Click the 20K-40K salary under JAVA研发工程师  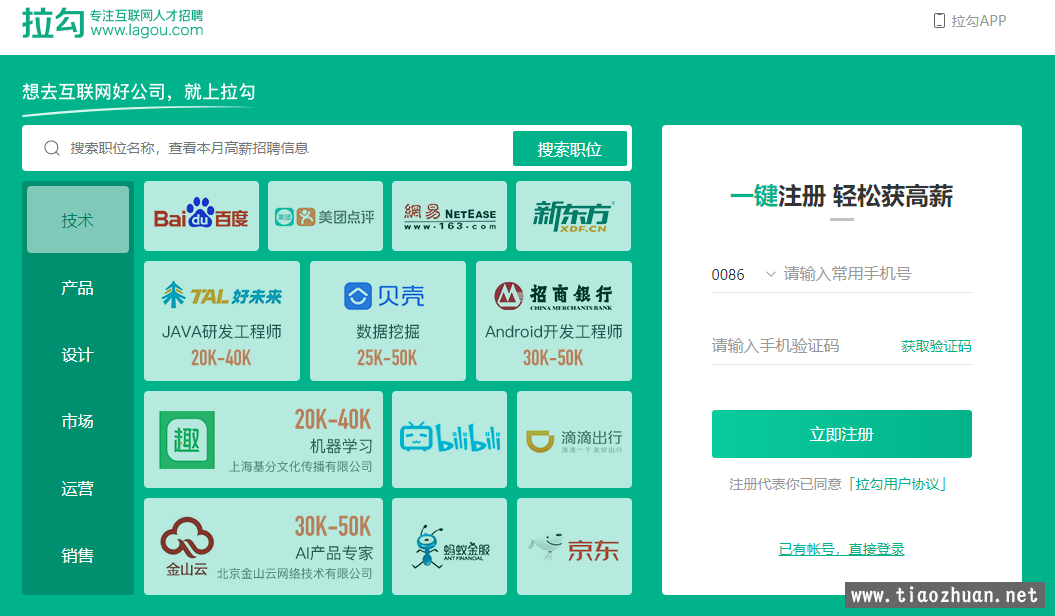point(221,358)
